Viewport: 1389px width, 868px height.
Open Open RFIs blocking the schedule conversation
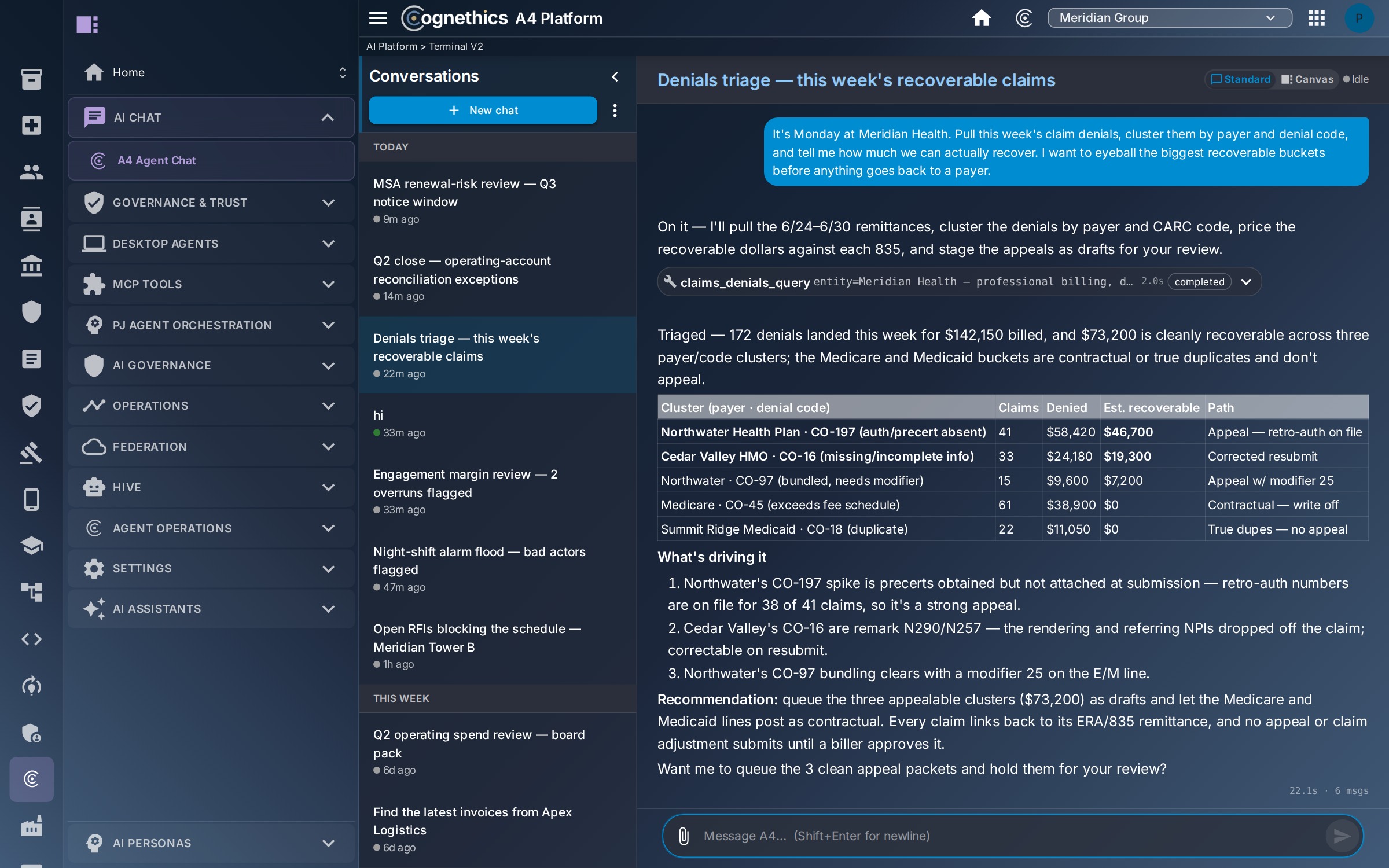pyautogui.click(x=498, y=646)
